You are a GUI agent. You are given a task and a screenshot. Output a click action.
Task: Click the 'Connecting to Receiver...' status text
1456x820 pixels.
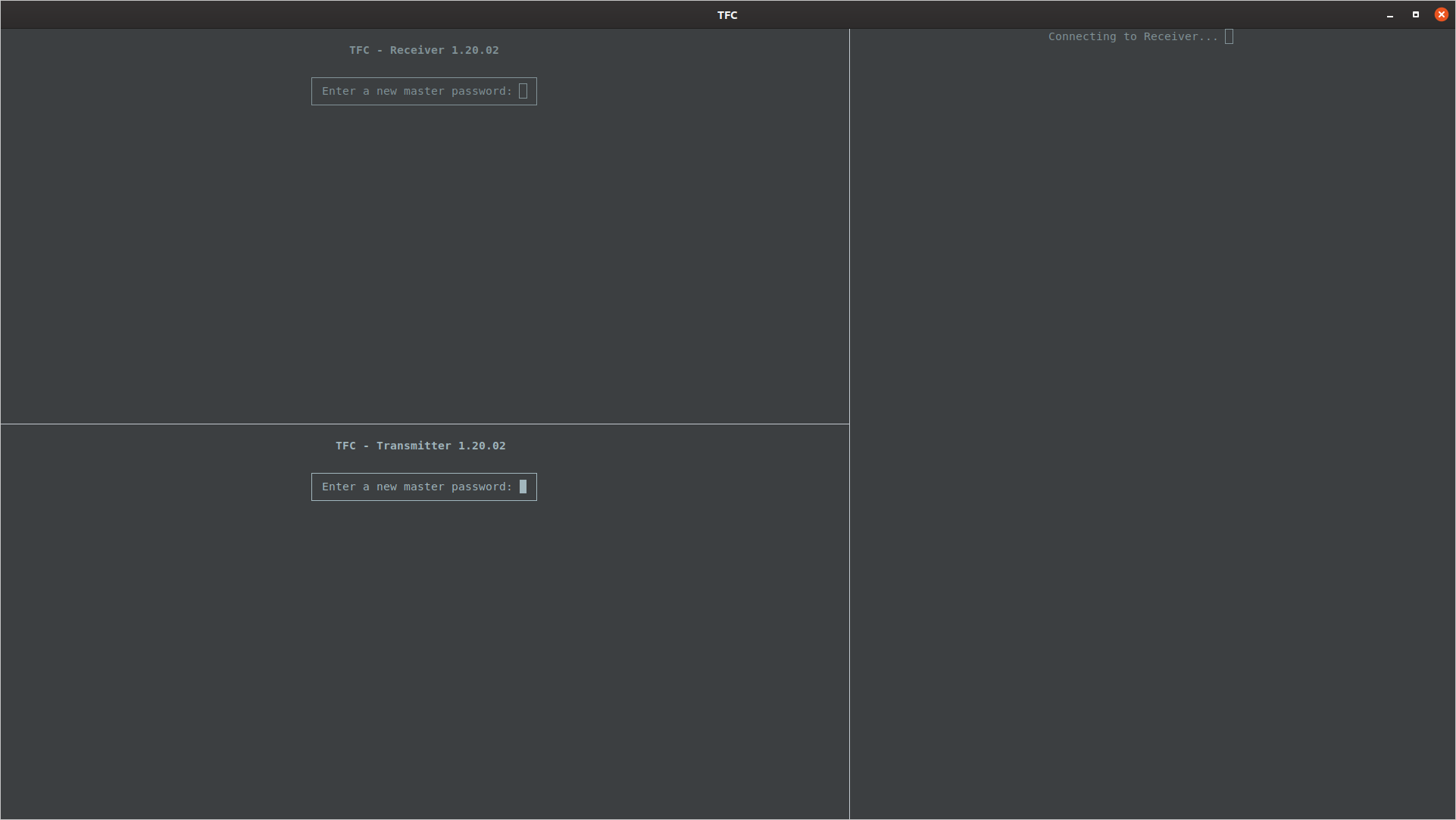[x=1133, y=36]
